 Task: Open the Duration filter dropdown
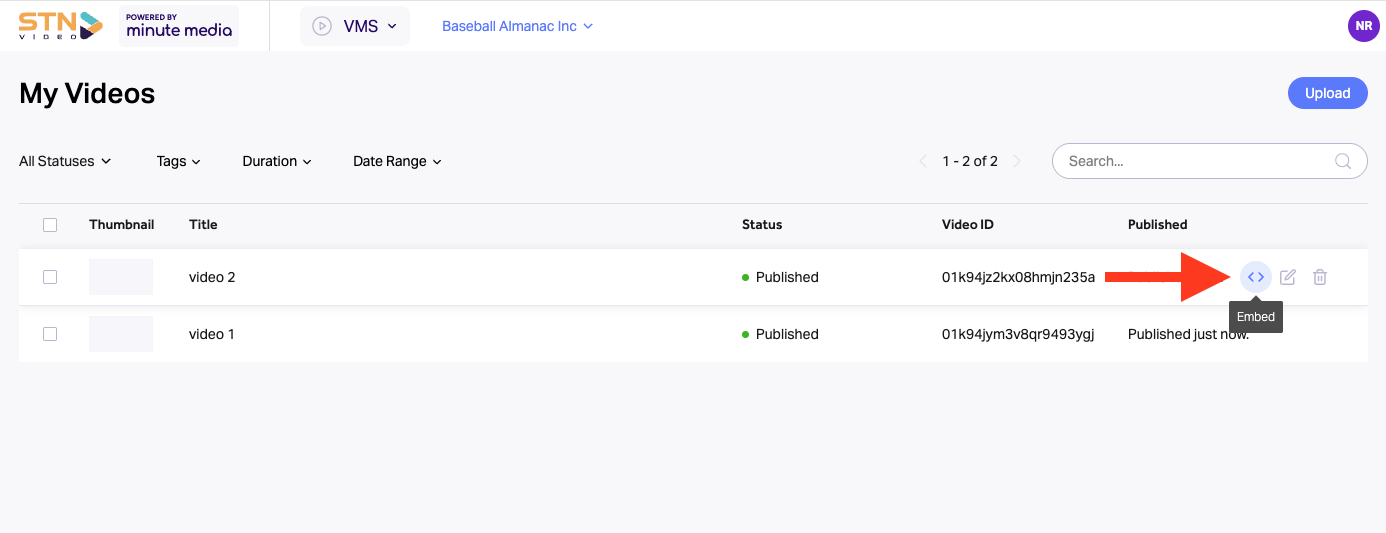[277, 161]
